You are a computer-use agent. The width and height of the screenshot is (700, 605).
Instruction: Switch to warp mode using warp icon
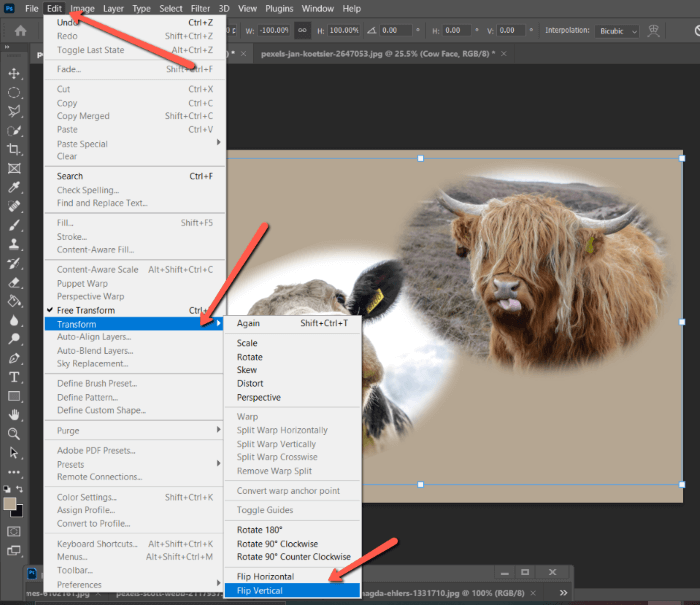click(x=655, y=30)
